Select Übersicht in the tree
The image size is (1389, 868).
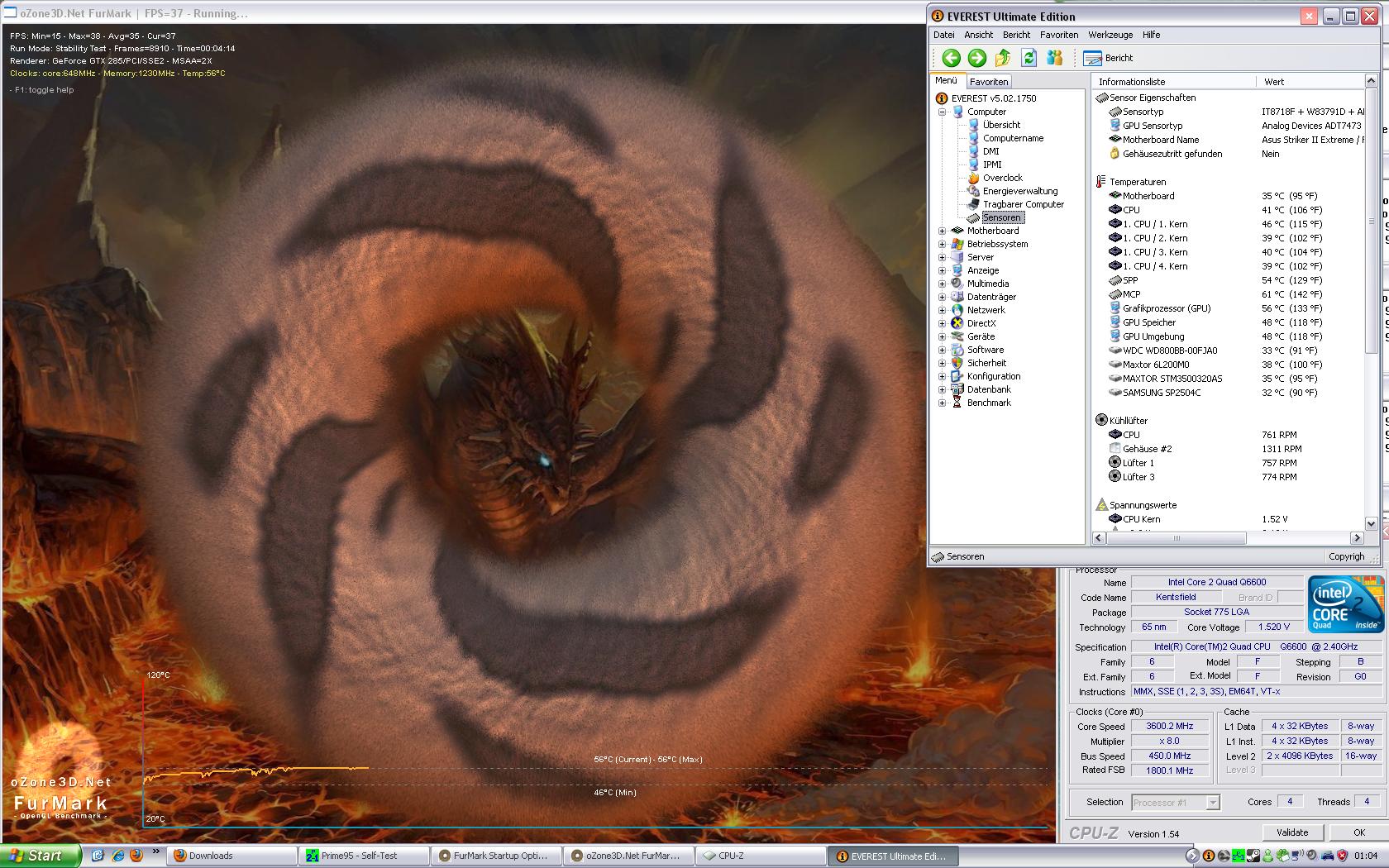1001,125
